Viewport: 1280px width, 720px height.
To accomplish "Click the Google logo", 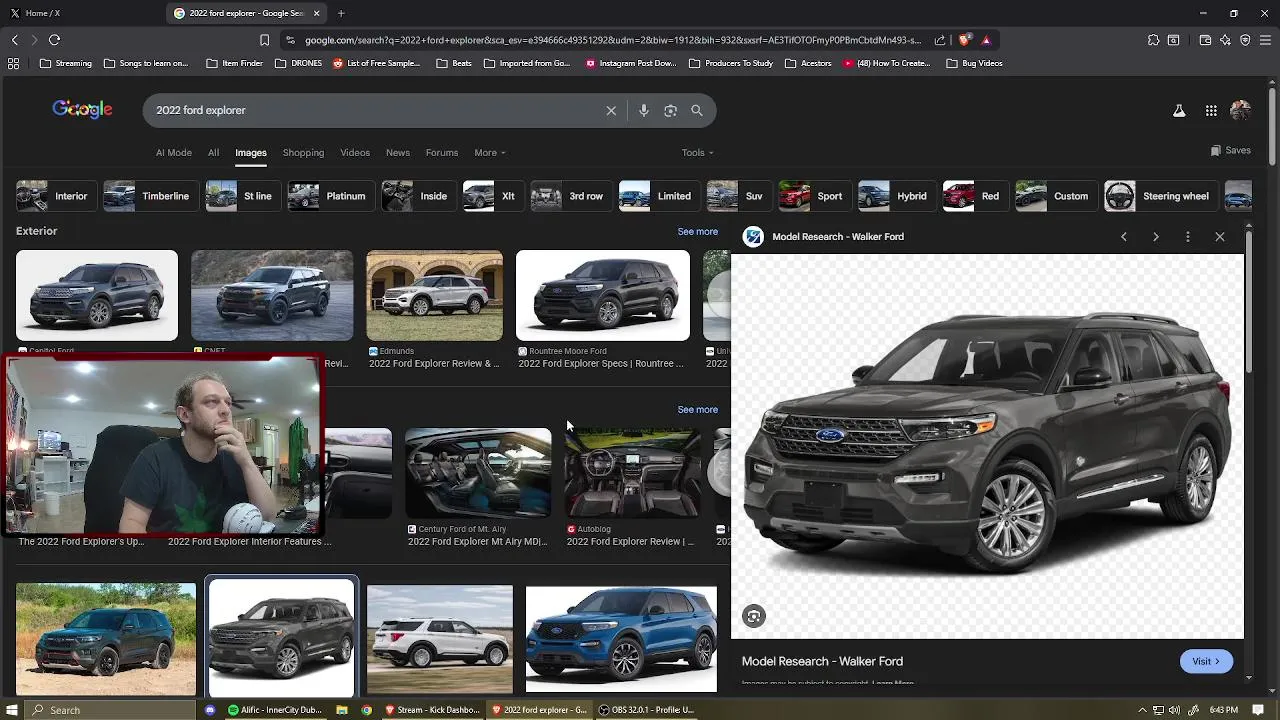I will click(x=82, y=109).
